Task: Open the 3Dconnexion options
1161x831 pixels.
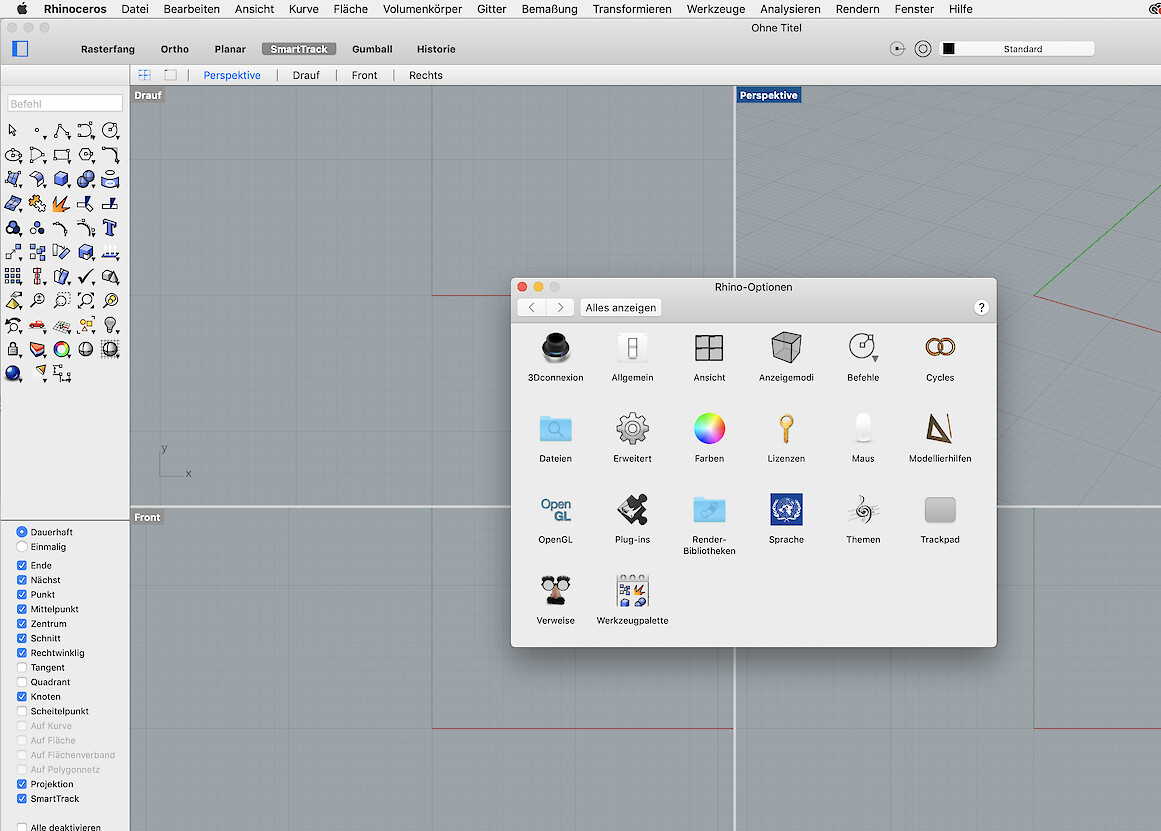Action: [x=555, y=357]
